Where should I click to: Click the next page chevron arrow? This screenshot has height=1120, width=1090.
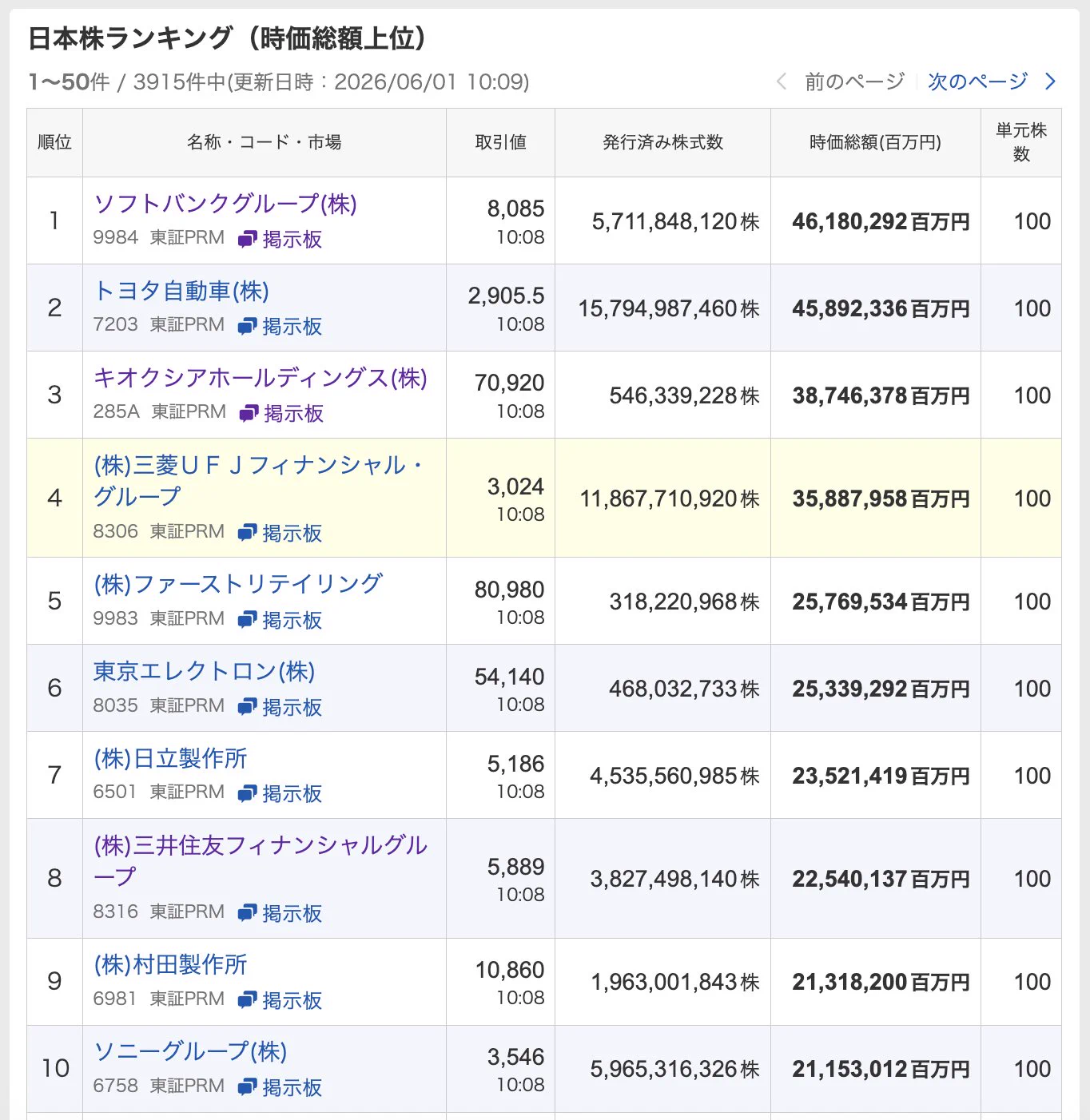pos(1050,81)
